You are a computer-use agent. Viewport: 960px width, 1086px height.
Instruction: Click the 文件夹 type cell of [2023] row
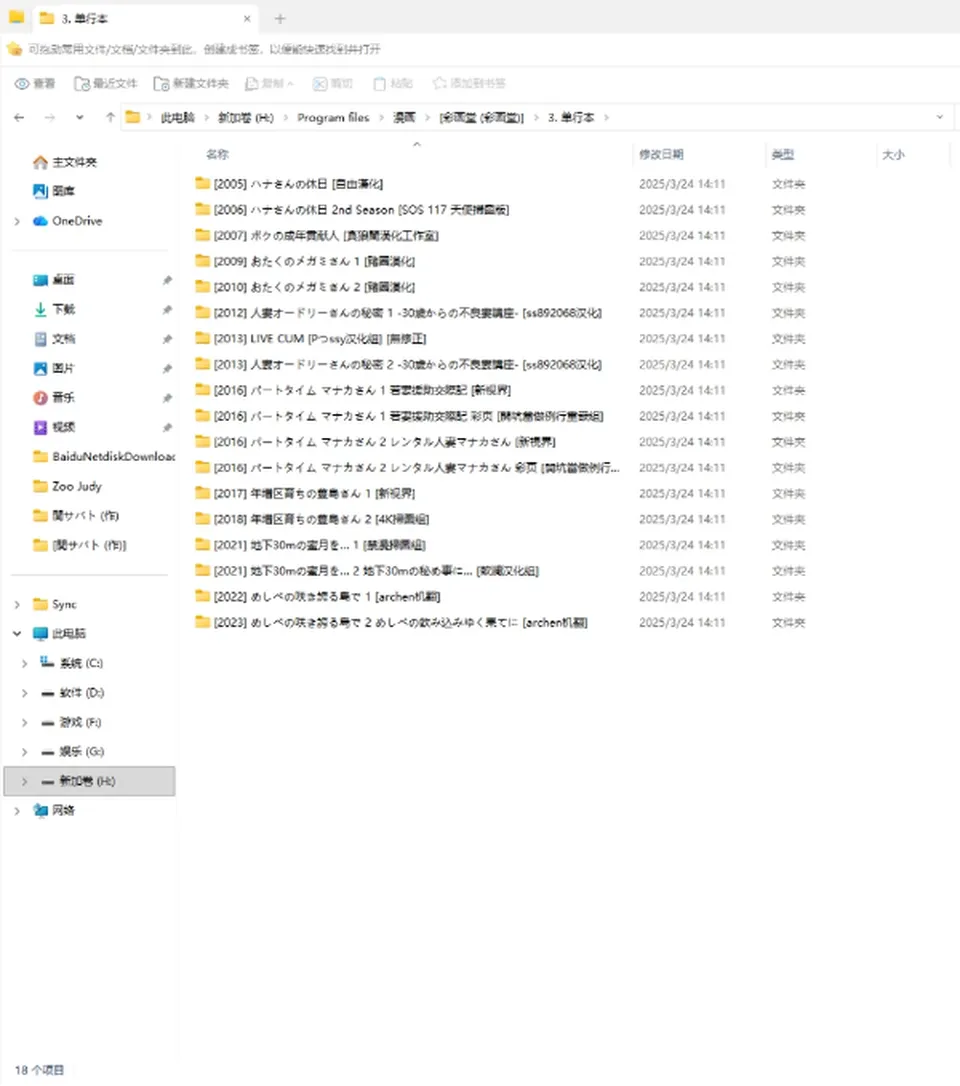tap(788, 623)
